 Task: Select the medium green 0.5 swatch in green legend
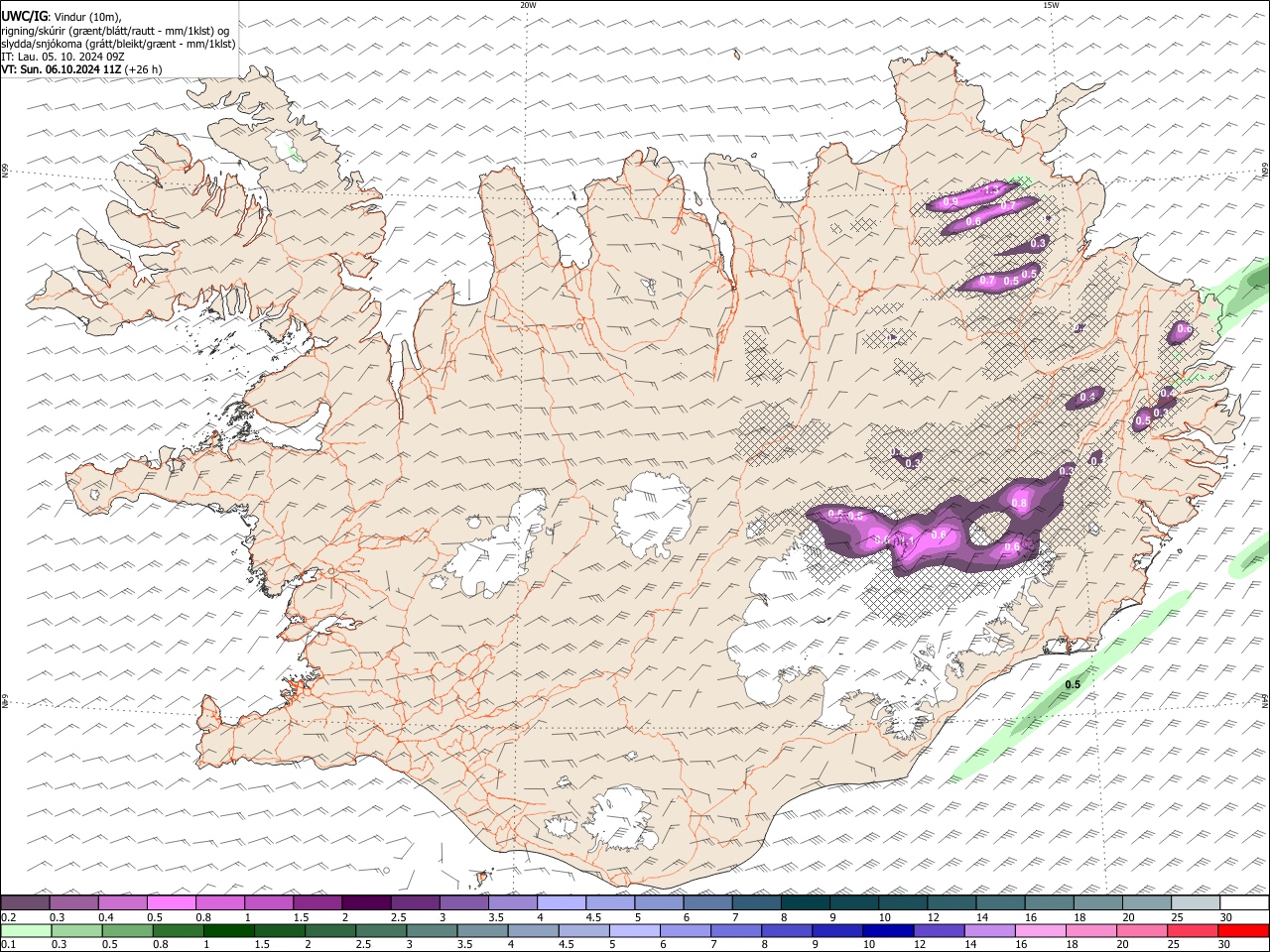coord(127,931)
